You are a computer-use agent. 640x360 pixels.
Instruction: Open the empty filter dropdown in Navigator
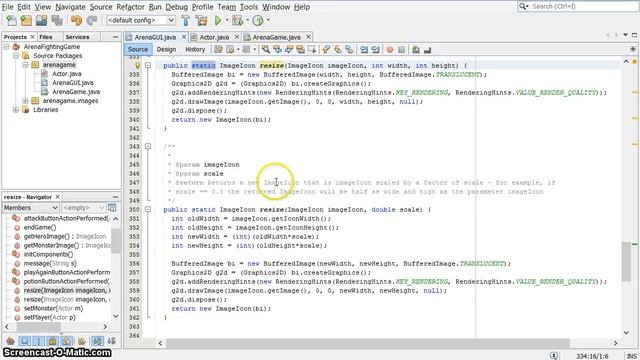84,208
